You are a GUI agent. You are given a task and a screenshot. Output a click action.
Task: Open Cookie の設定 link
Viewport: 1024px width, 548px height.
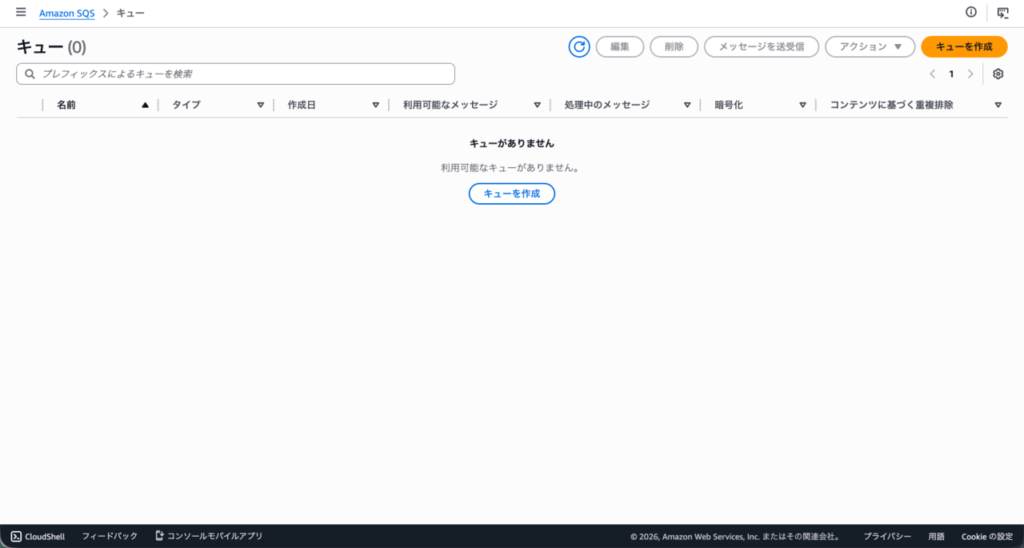coord(986,536)
